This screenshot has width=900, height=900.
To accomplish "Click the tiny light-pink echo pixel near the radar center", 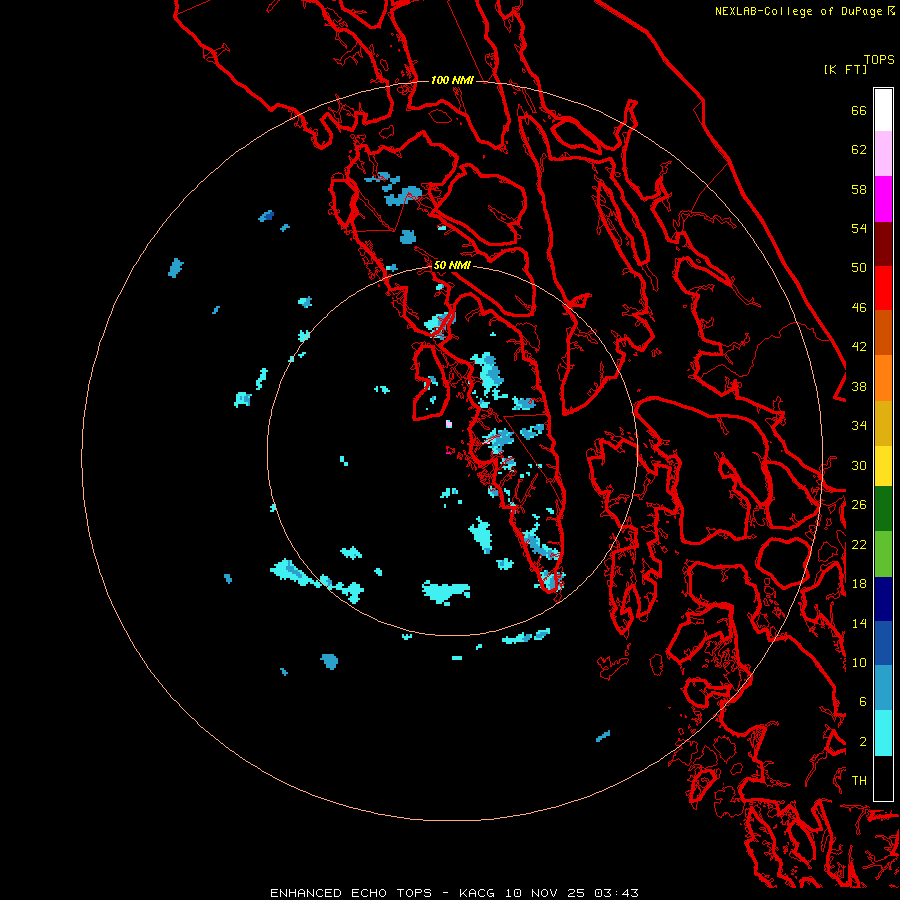I will click(x=449, y=424).
